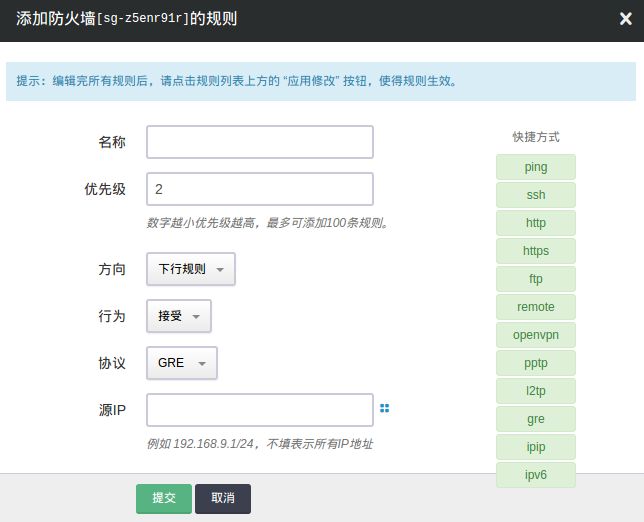Choose the l2tp shortcut
The width and height of the screenshot is (644, 522).
[x=536, y=391]
